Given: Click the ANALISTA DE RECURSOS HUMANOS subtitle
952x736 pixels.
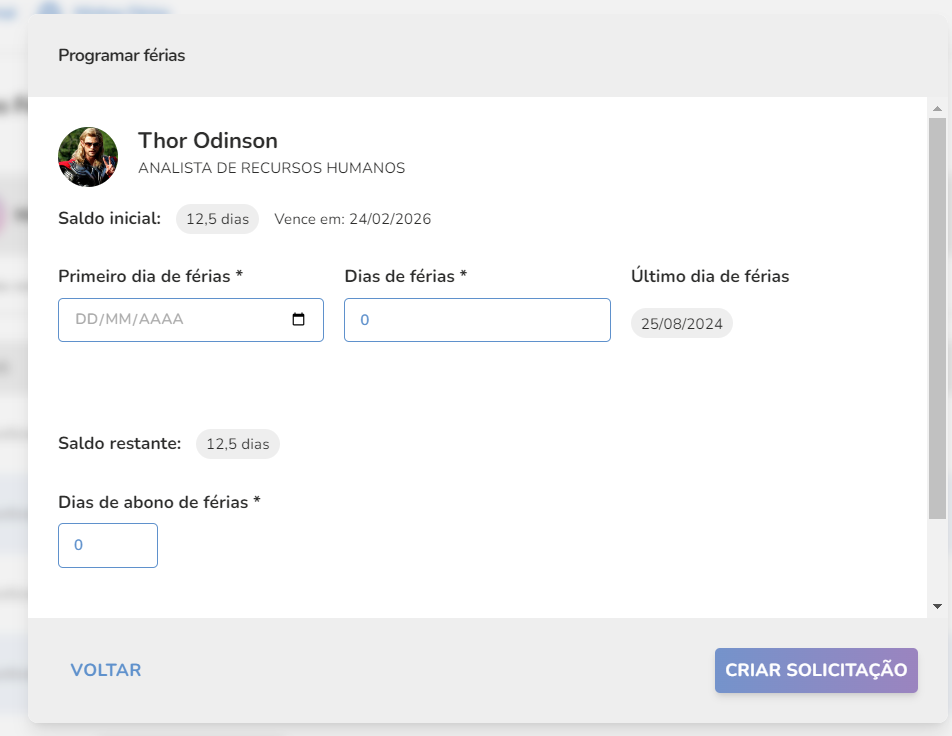Looking at the screenshot, I should [x=271, y=168].
